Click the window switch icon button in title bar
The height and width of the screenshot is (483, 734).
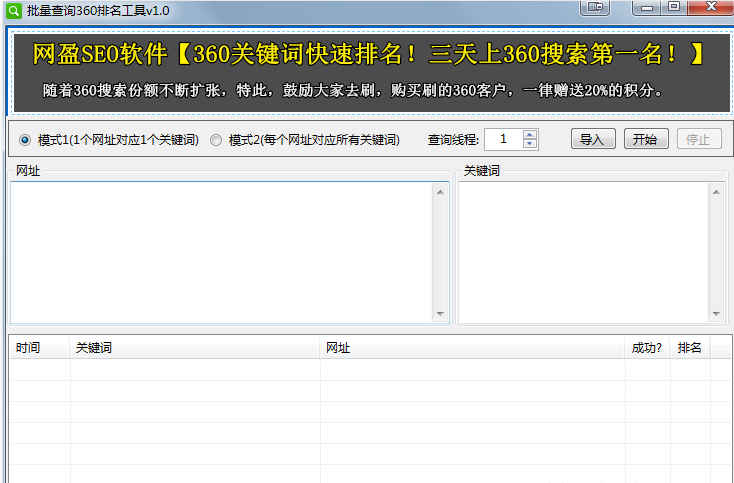595,7
